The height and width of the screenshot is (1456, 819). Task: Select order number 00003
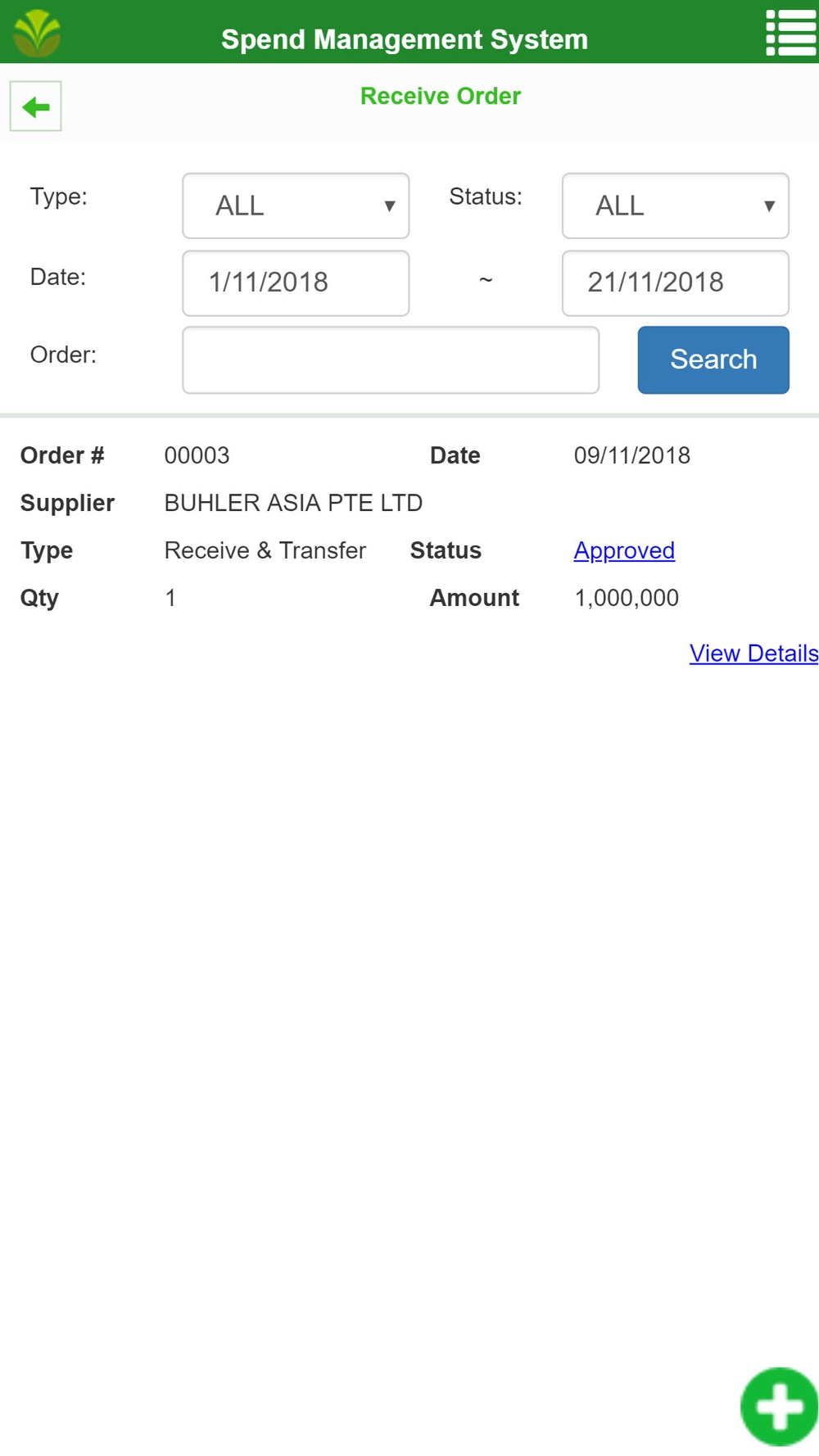(x=197, y=455)
